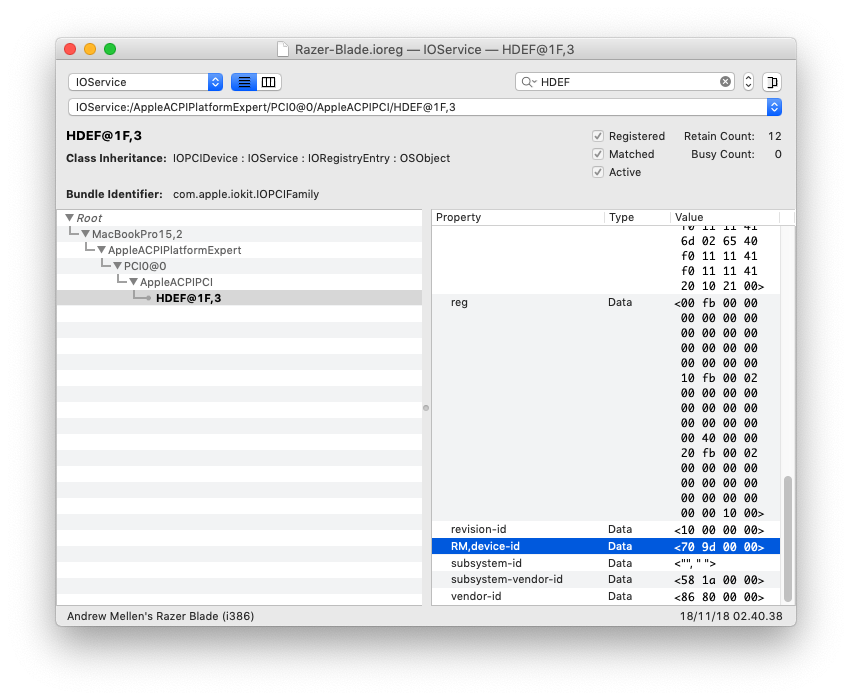The image size is (852, 700).
Task: Click the timestamp 18/11/18 02.40.38
Action: pos(731,616)
